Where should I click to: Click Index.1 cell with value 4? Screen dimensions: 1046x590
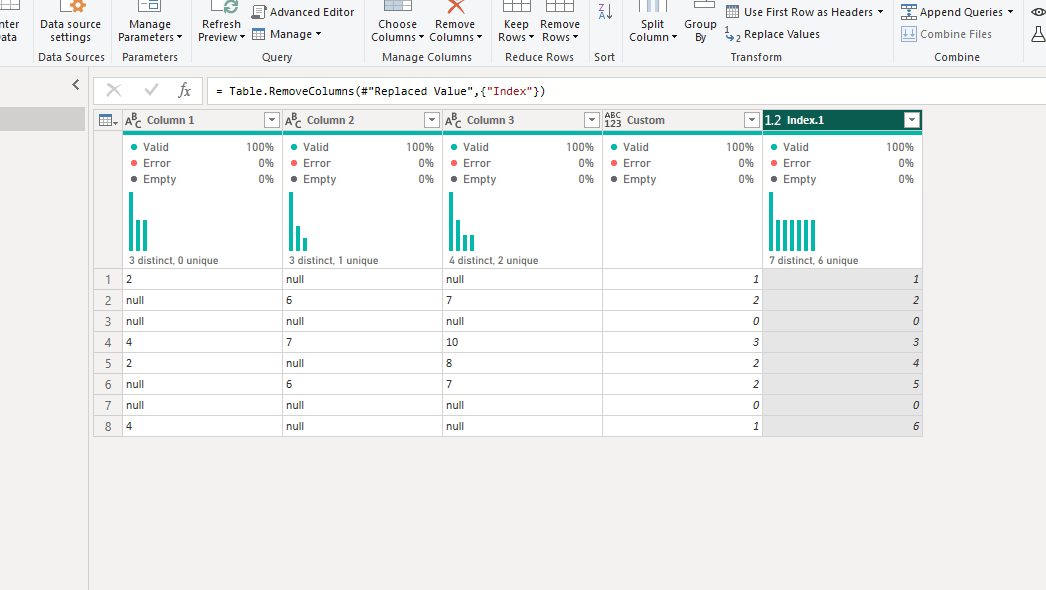click(x=843, y=364)
